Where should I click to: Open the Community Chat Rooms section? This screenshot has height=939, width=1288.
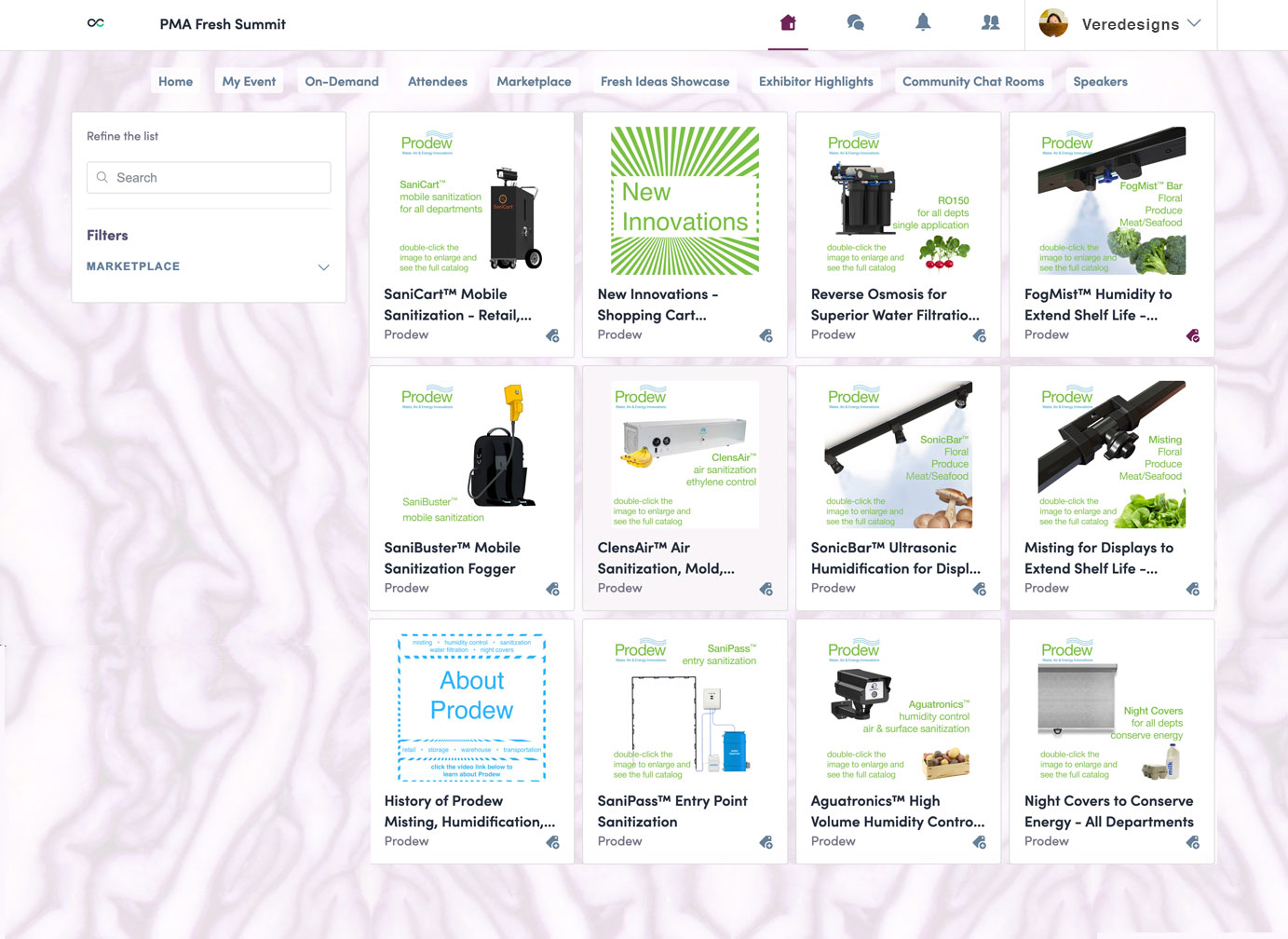point(972,81)
